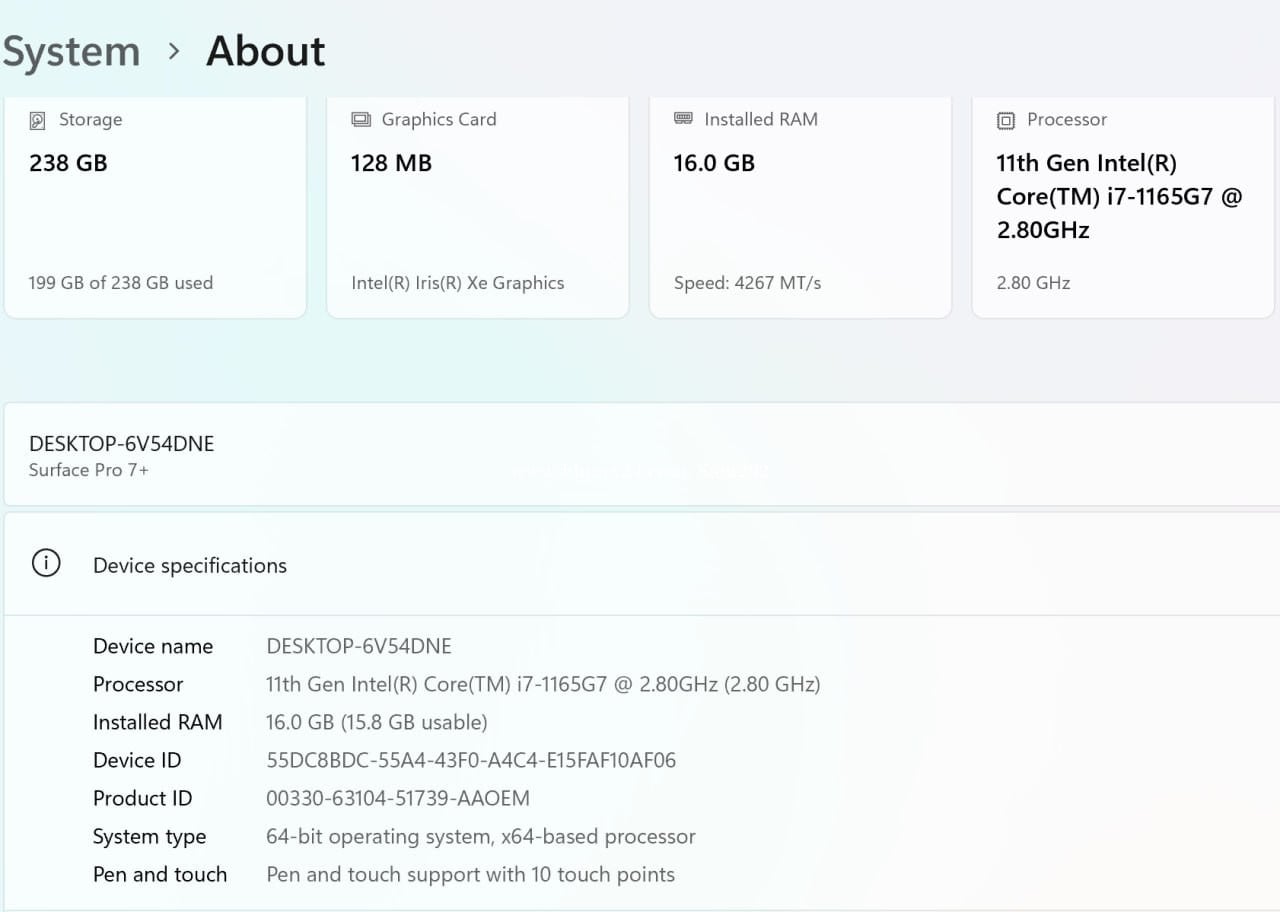Screen dimensions: 1280x912
Task: Click the Processor chip icon
Action: [1006, 120]
